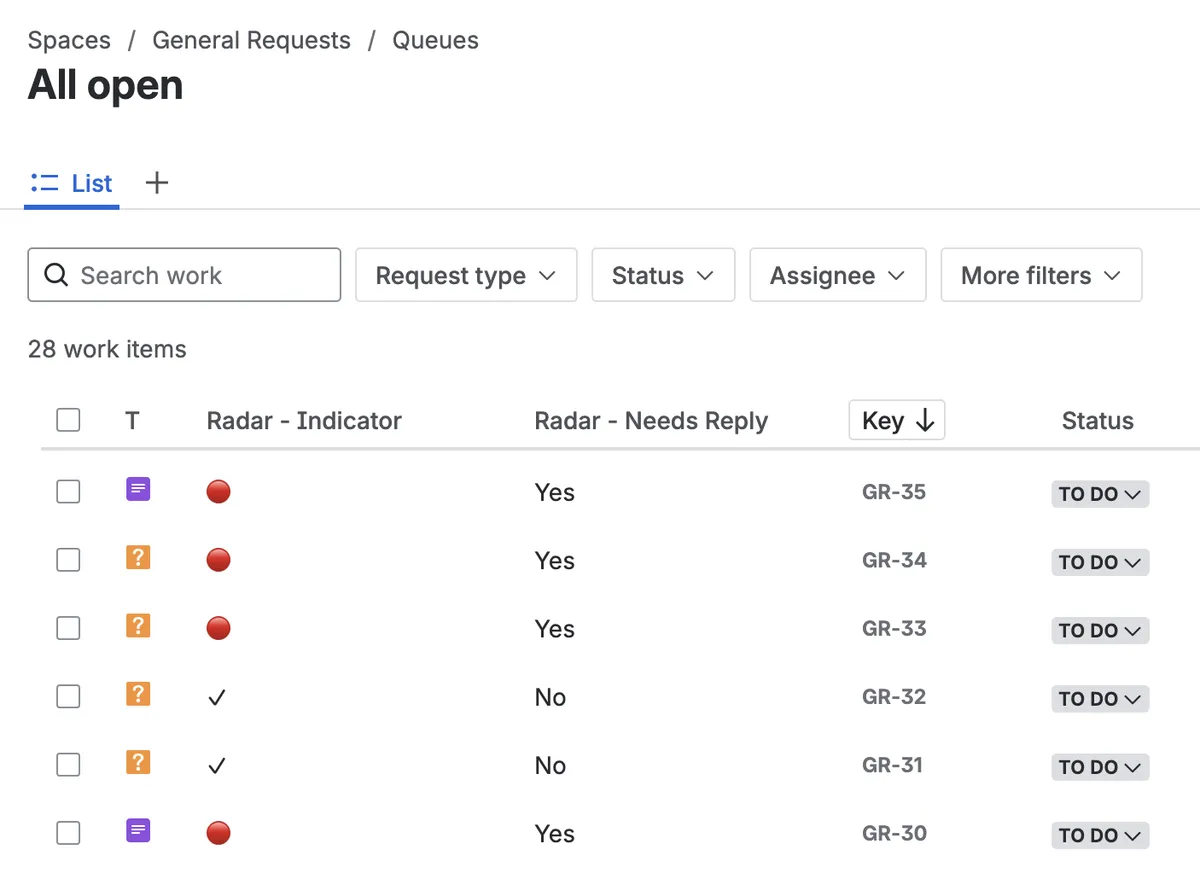Screen dimensions: 1200x884
Task: Click the checkmark radar indicator for GR-31
Action: pos(217,765)
